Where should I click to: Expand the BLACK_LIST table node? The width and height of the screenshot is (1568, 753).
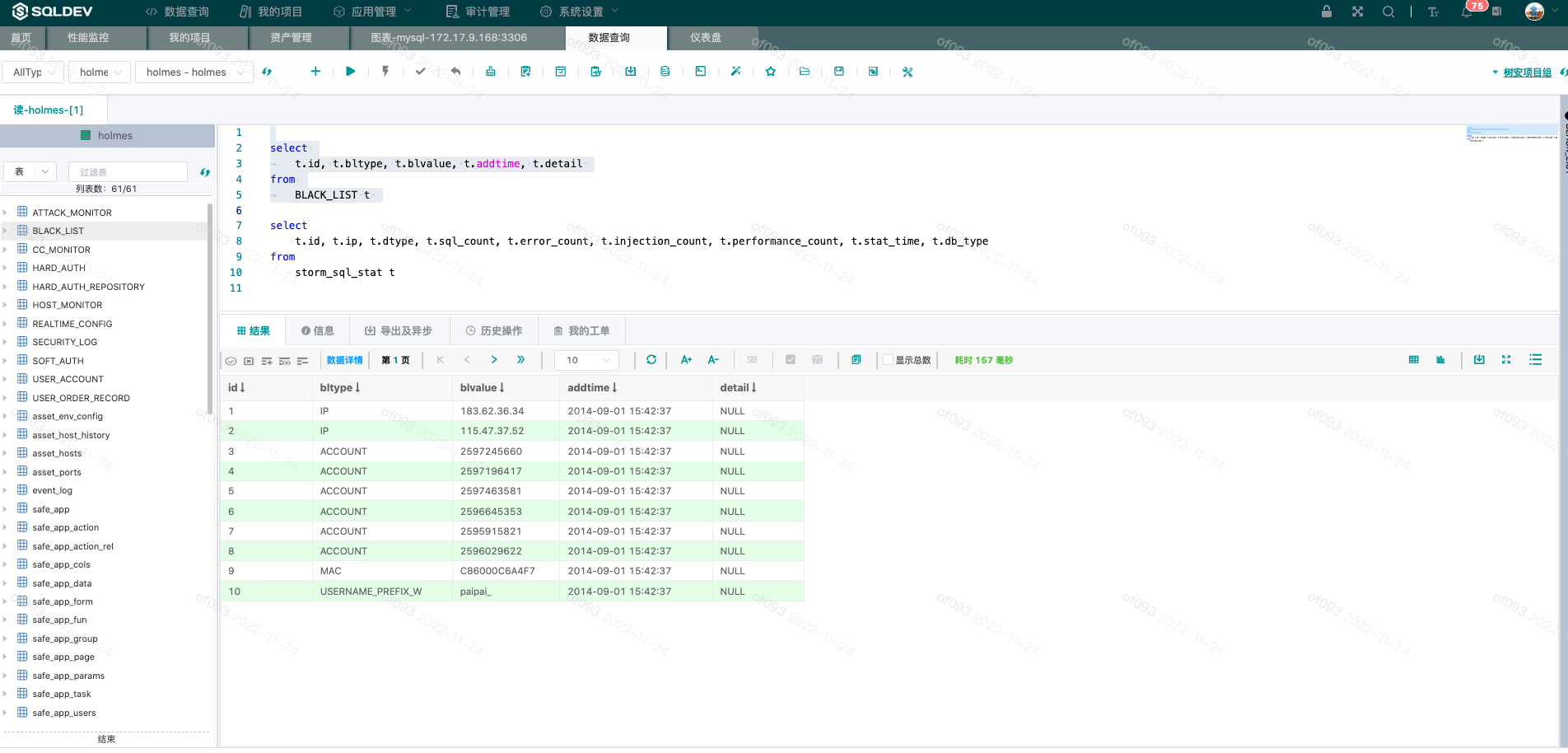(5, 231)
